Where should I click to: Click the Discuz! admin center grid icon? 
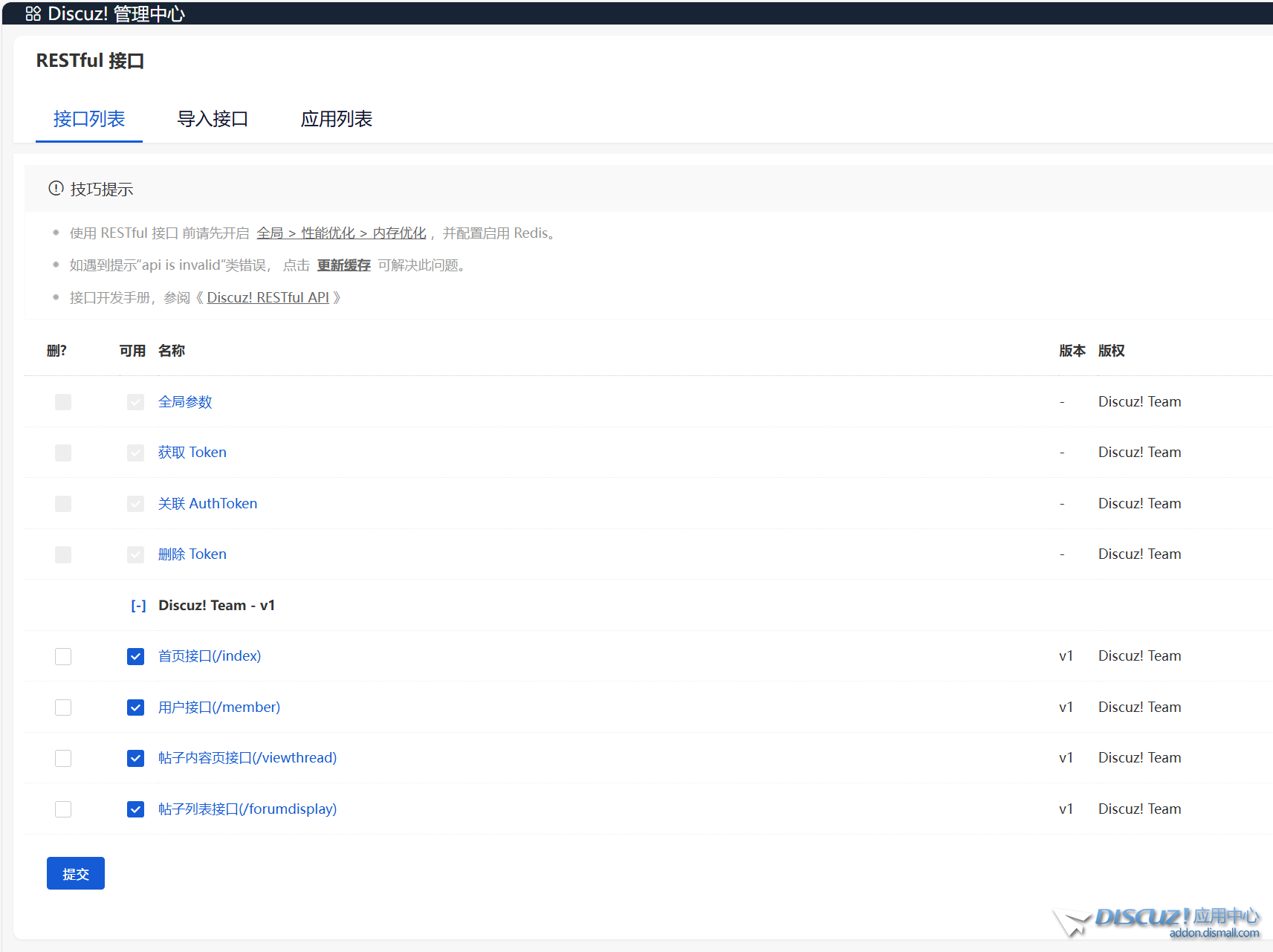33,13
